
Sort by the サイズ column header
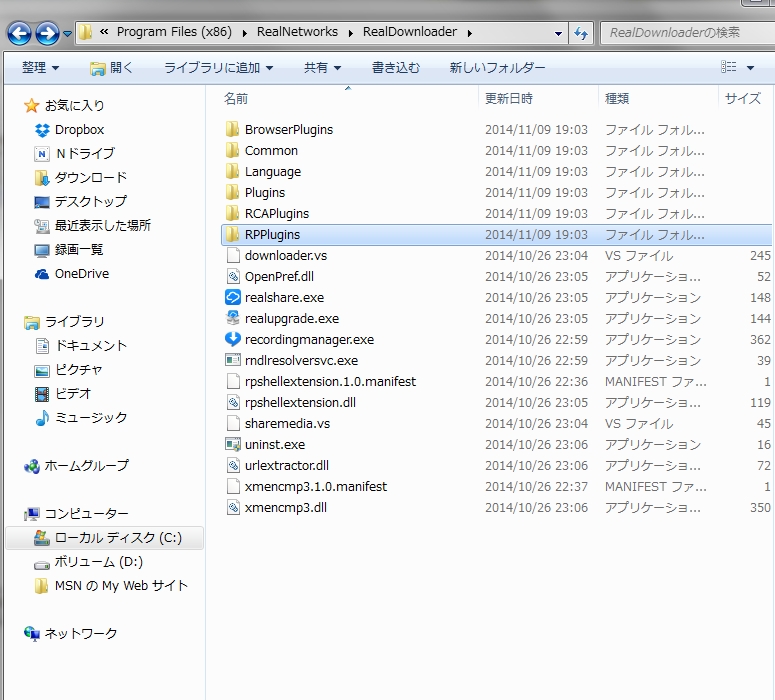[x=742, y=98]
